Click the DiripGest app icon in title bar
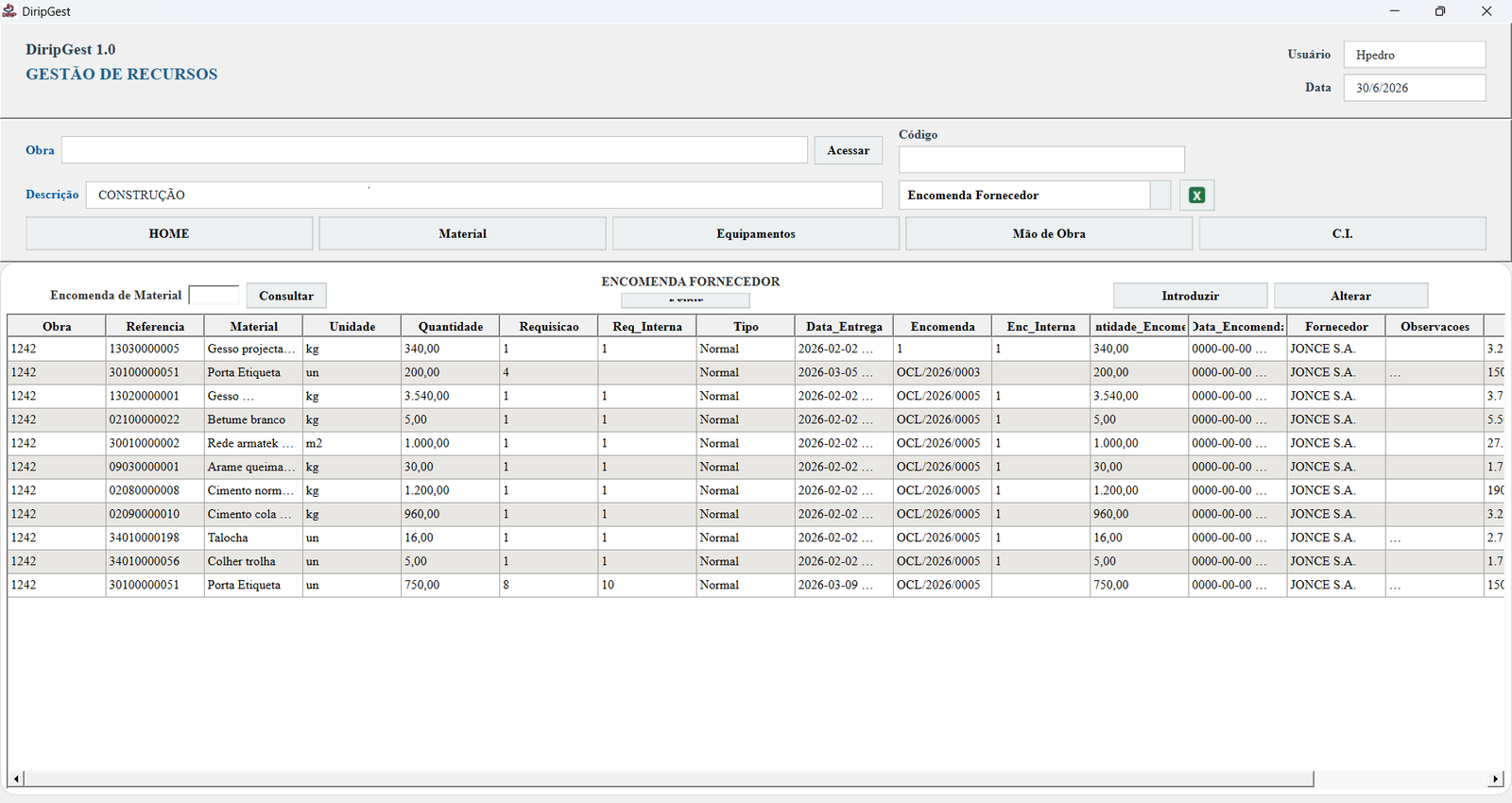 tap(9, 11)
